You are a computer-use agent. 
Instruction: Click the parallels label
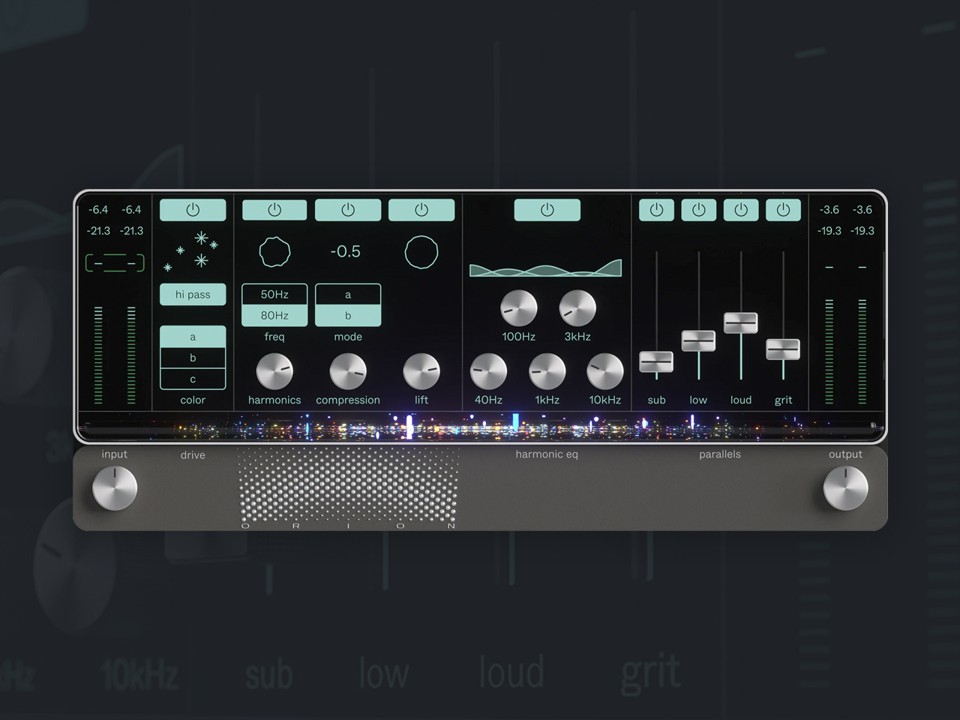coord(720,454)
